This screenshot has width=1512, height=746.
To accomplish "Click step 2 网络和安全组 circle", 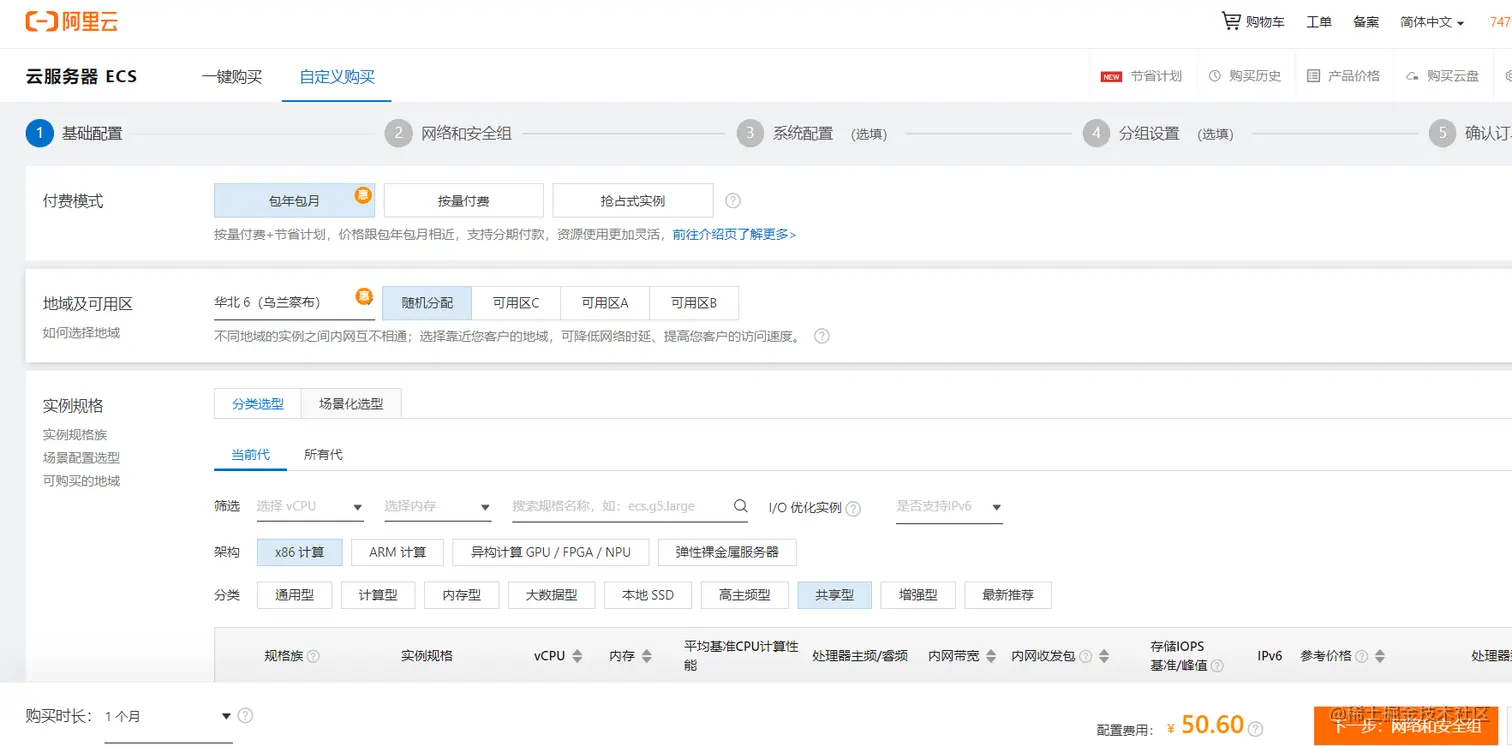I will point(398,133).
